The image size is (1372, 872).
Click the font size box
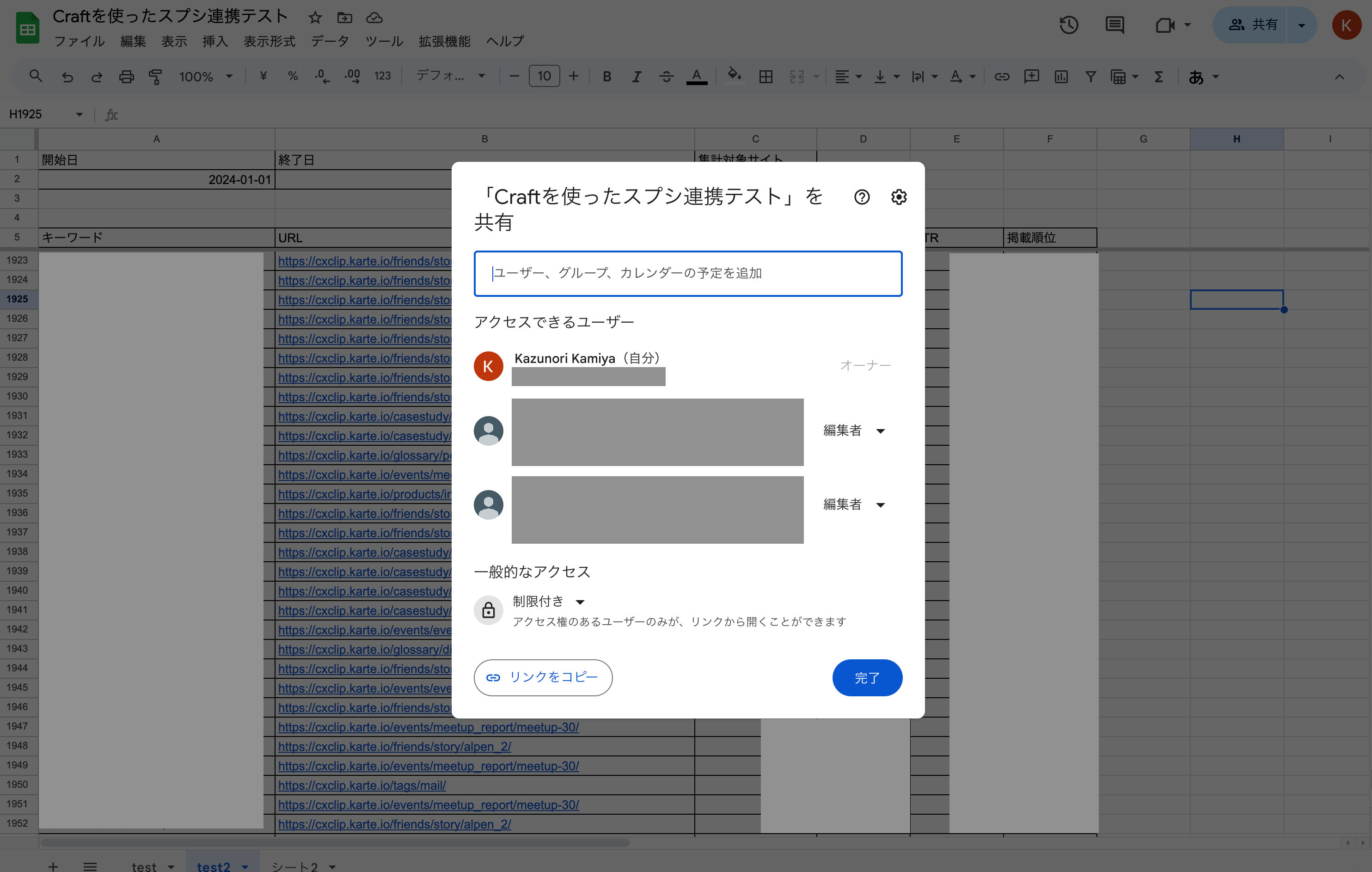(x=544, y=76)
